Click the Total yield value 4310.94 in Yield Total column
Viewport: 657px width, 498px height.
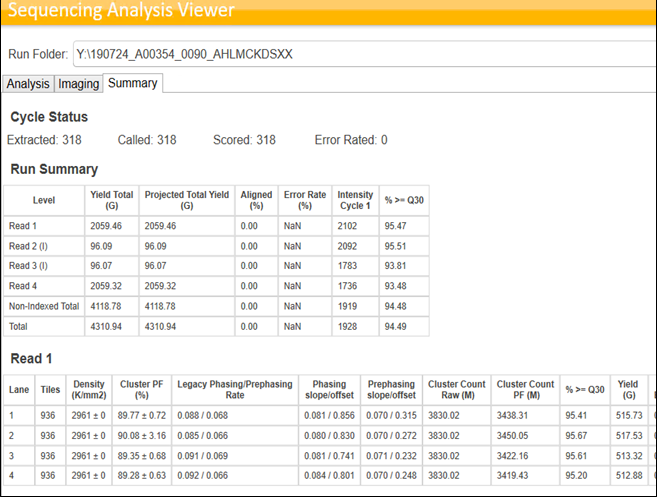point(106,327)
